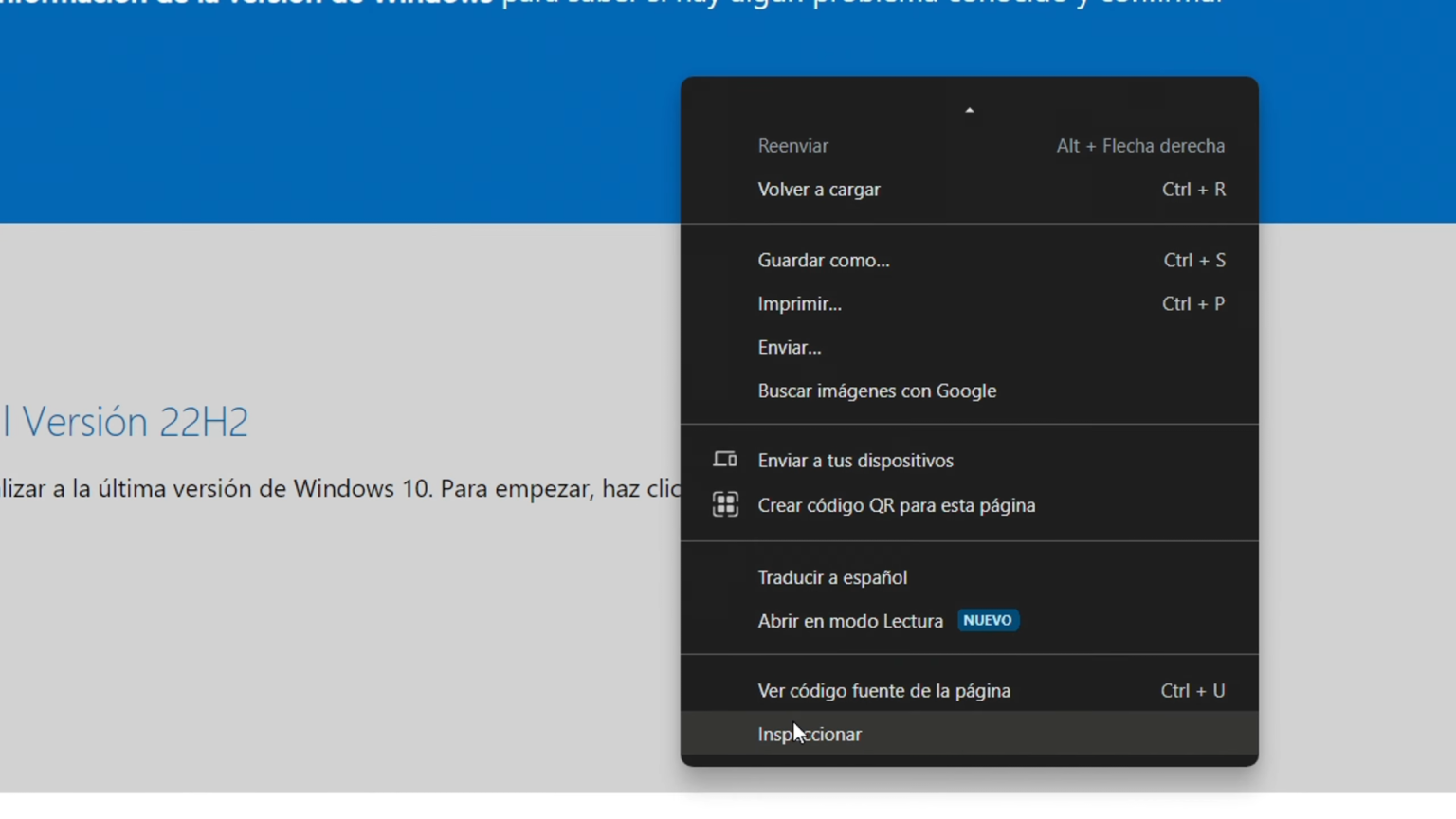Click Crear código QR para esta página
Screen dimensions: 1456x819
pyautogui.click(x=896, y=504)
